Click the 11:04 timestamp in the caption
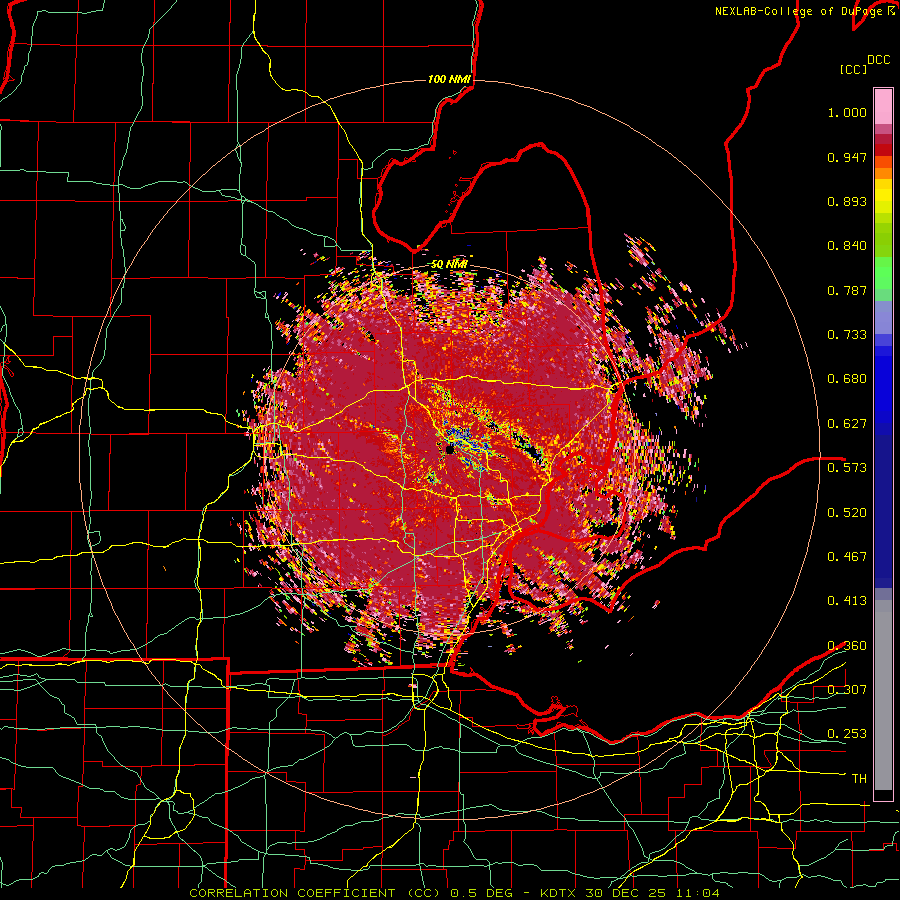900x900 pixels. pyautogui.click(x=698, y=893)
